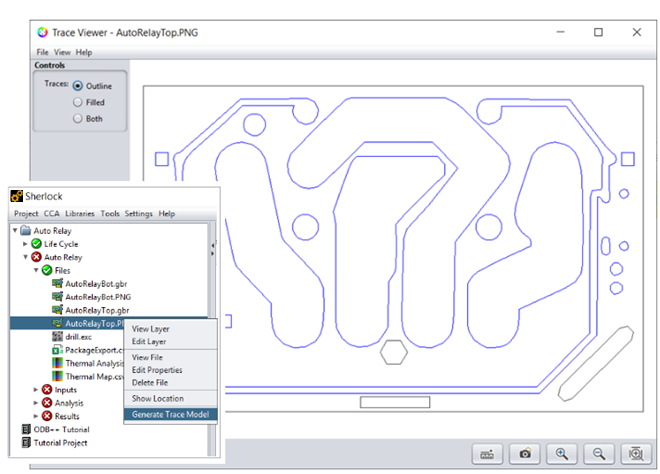Open the Trace Viewer Help menu

84,52
